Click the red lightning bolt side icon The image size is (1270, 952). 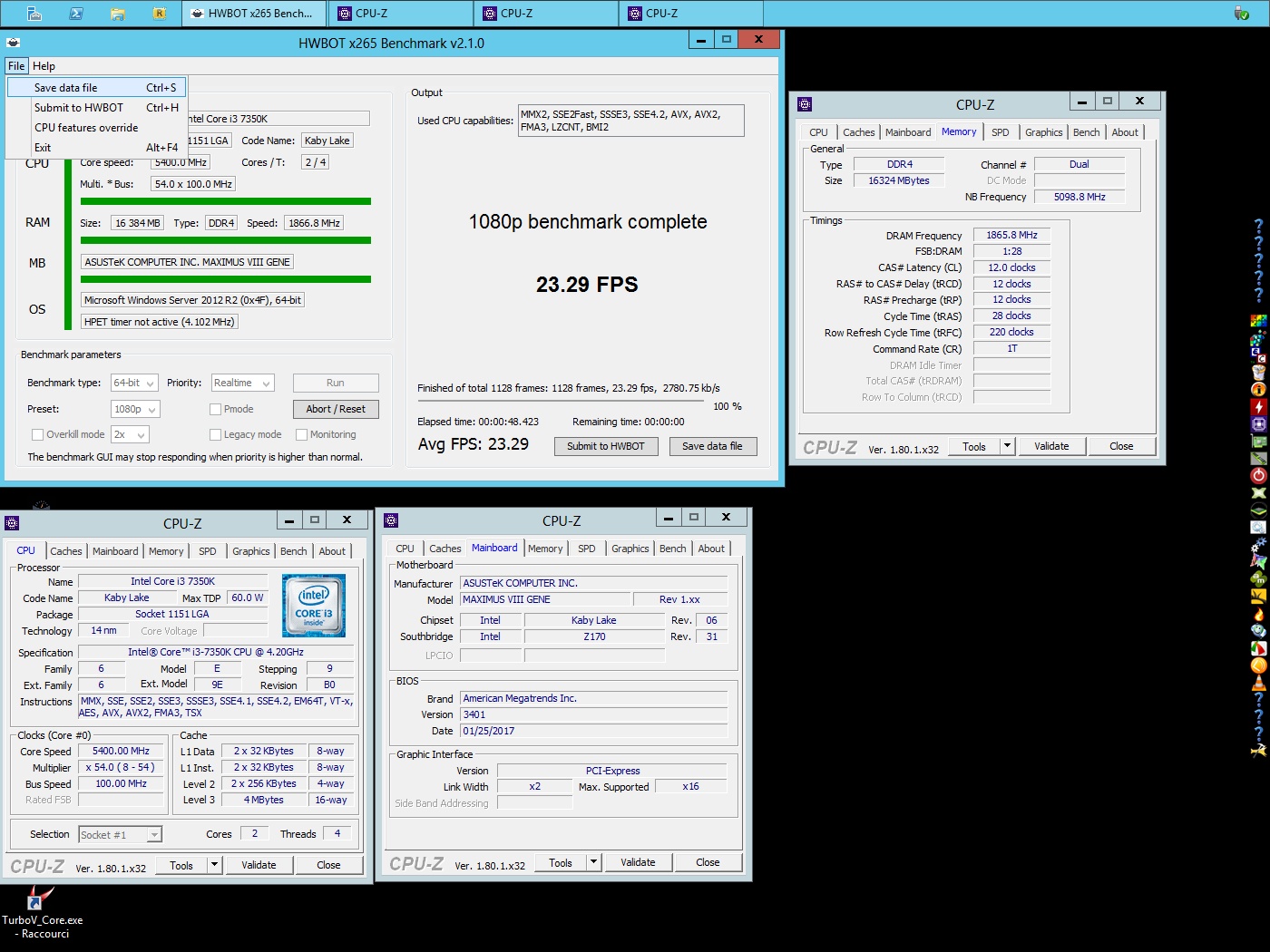click(1258, 406)
